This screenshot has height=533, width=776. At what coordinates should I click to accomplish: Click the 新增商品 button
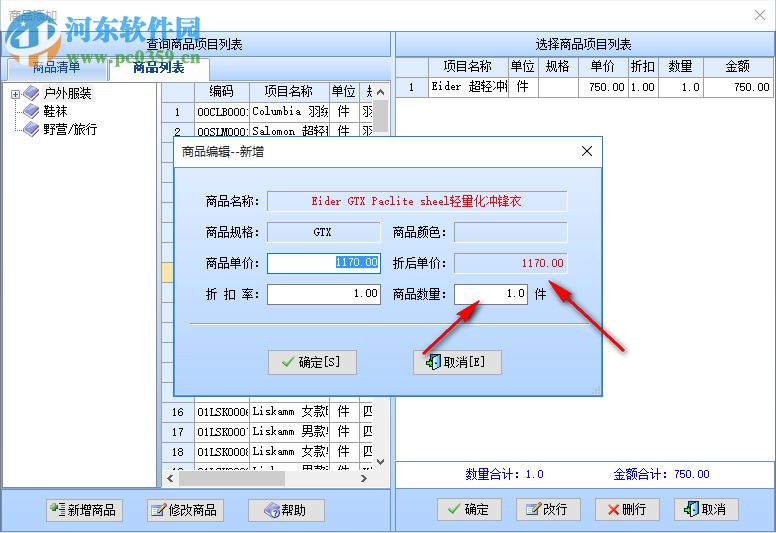tap(84, 510)
